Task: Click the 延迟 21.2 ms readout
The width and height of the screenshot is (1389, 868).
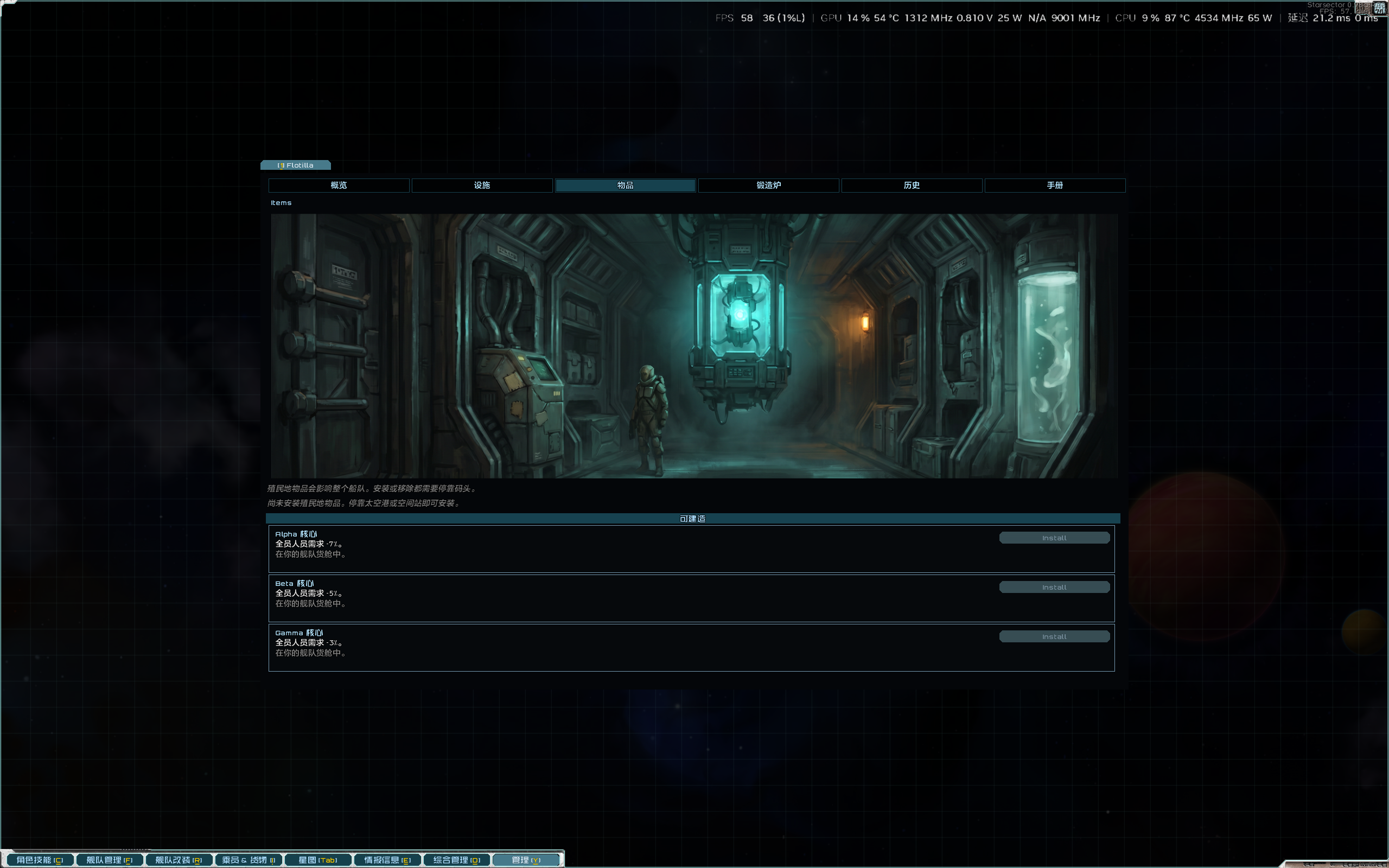Action: pyautogui.click(x=1318, y=18)
